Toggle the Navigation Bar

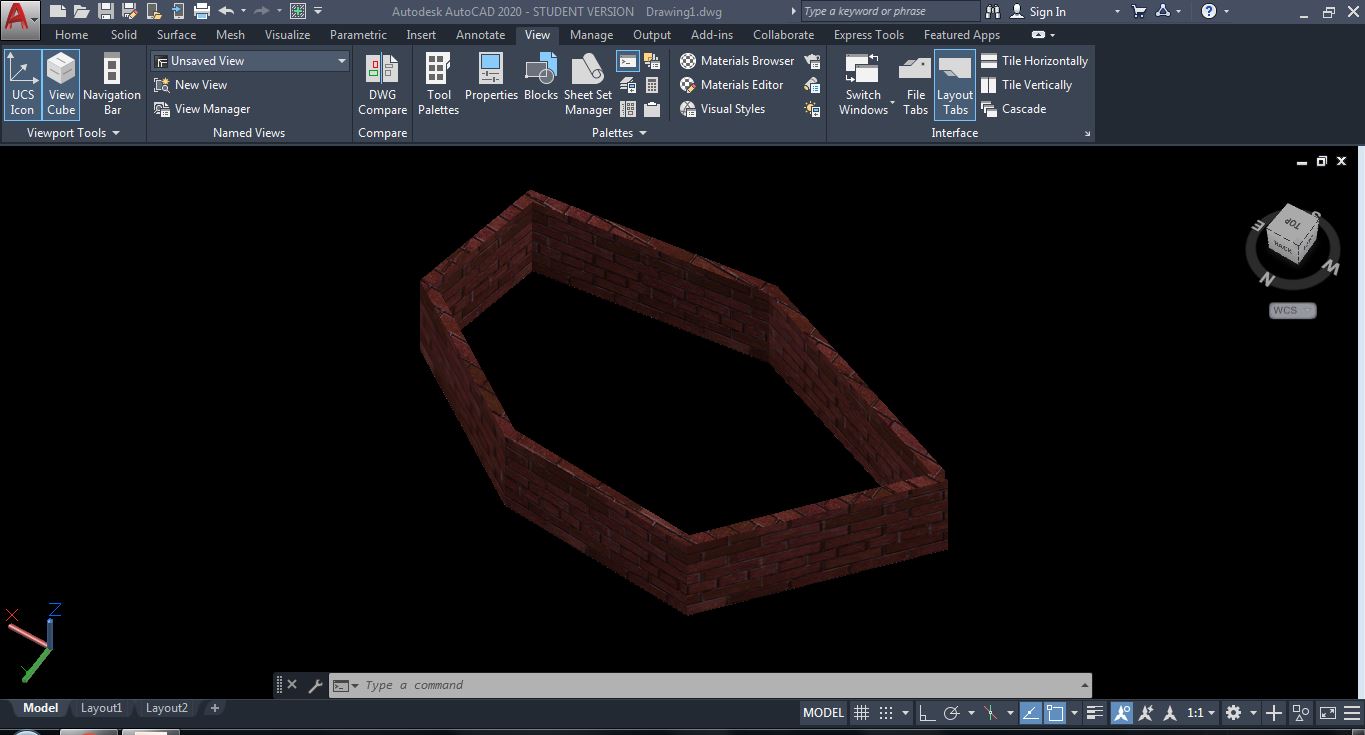coord(111,84)
